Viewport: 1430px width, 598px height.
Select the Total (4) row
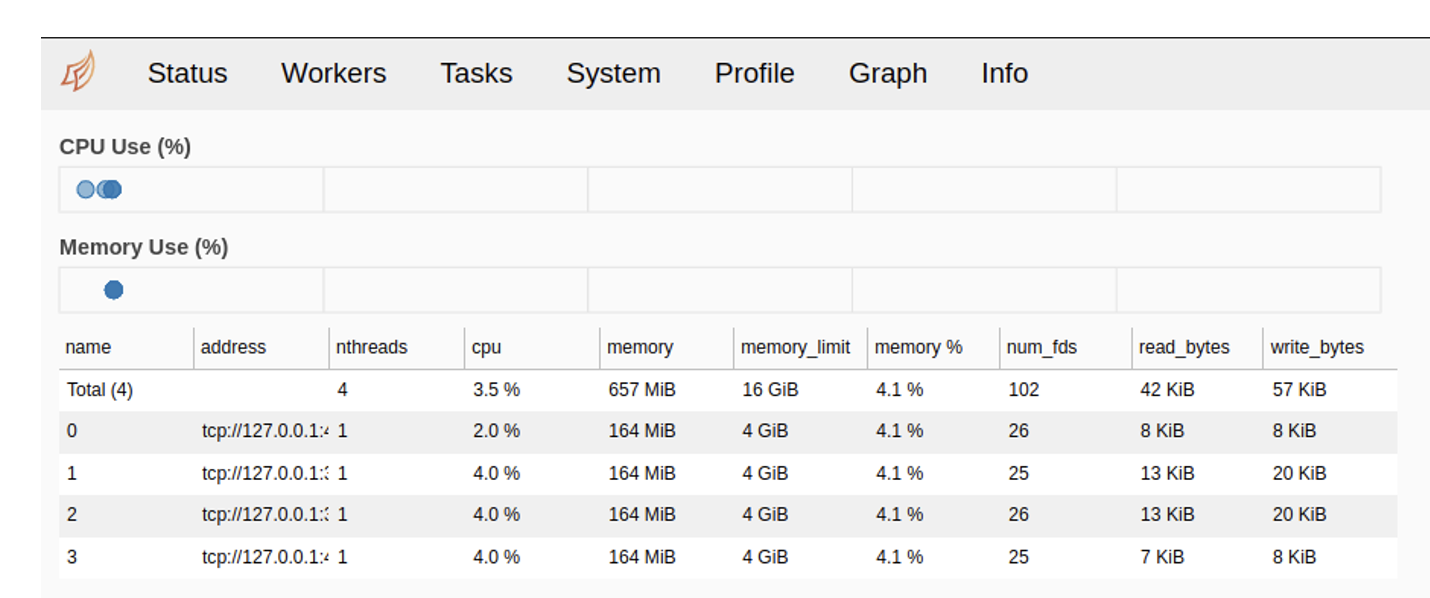coord(100,390)
